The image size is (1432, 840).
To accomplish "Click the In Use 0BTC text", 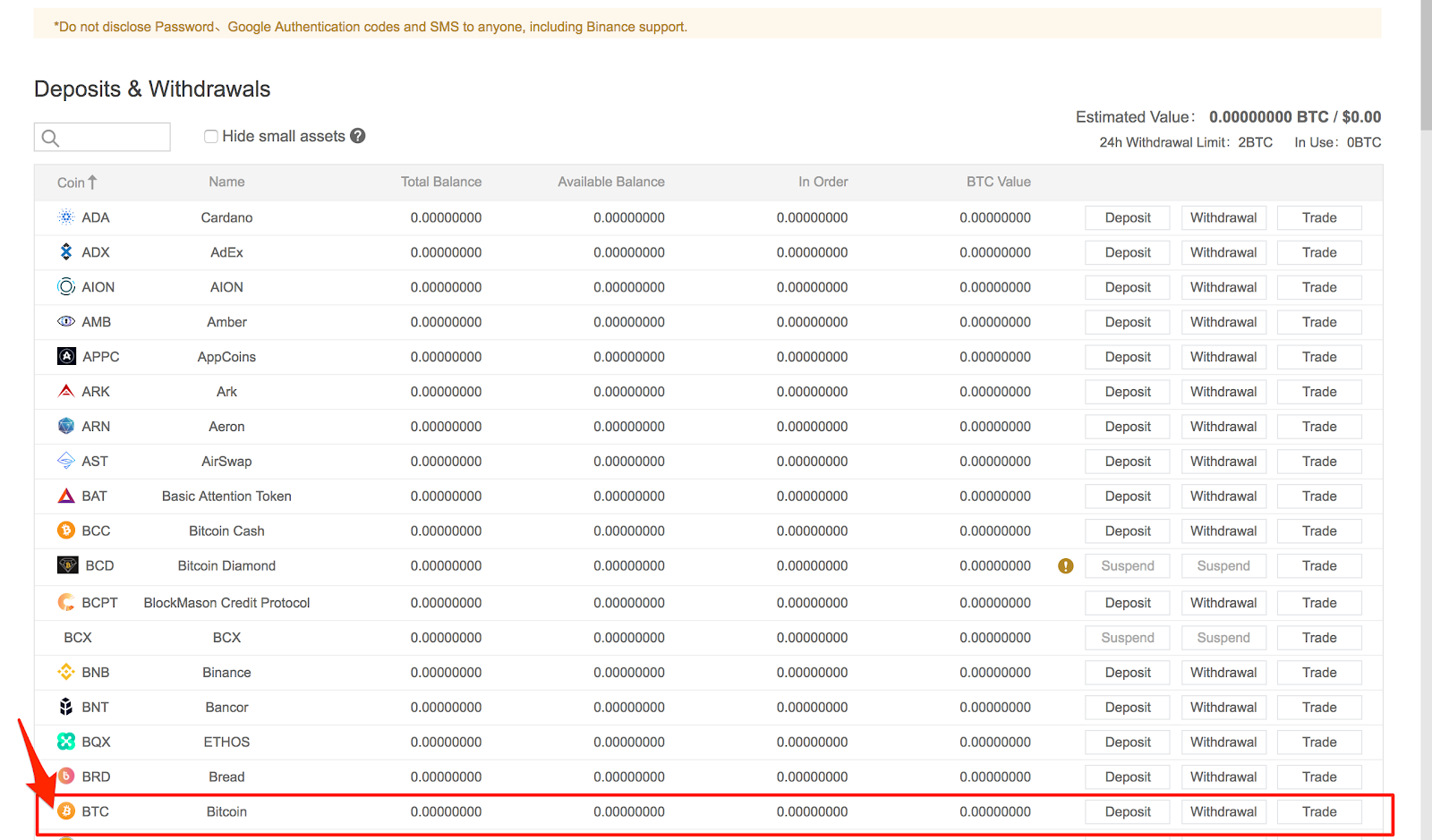I will tap(1338, 143).
